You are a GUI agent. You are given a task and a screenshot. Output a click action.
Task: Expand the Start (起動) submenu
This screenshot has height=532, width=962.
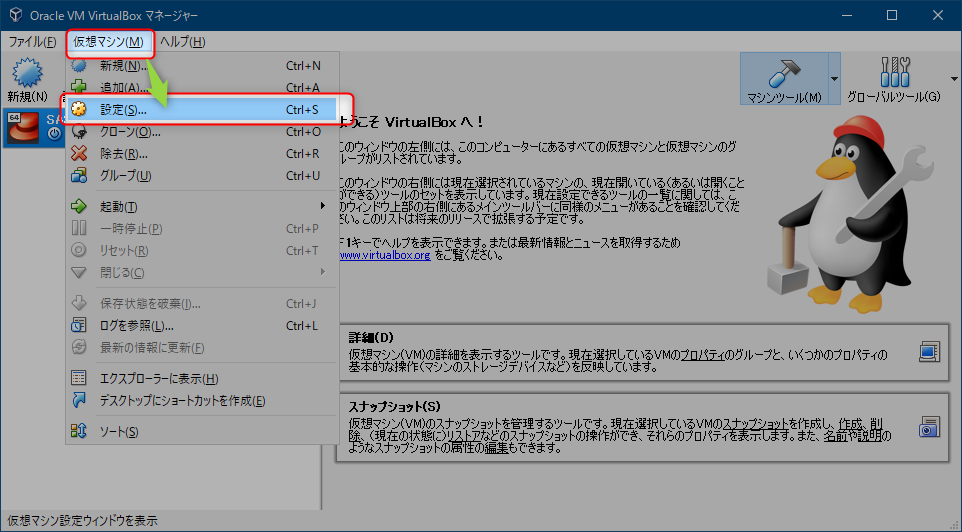click(323, 206)
